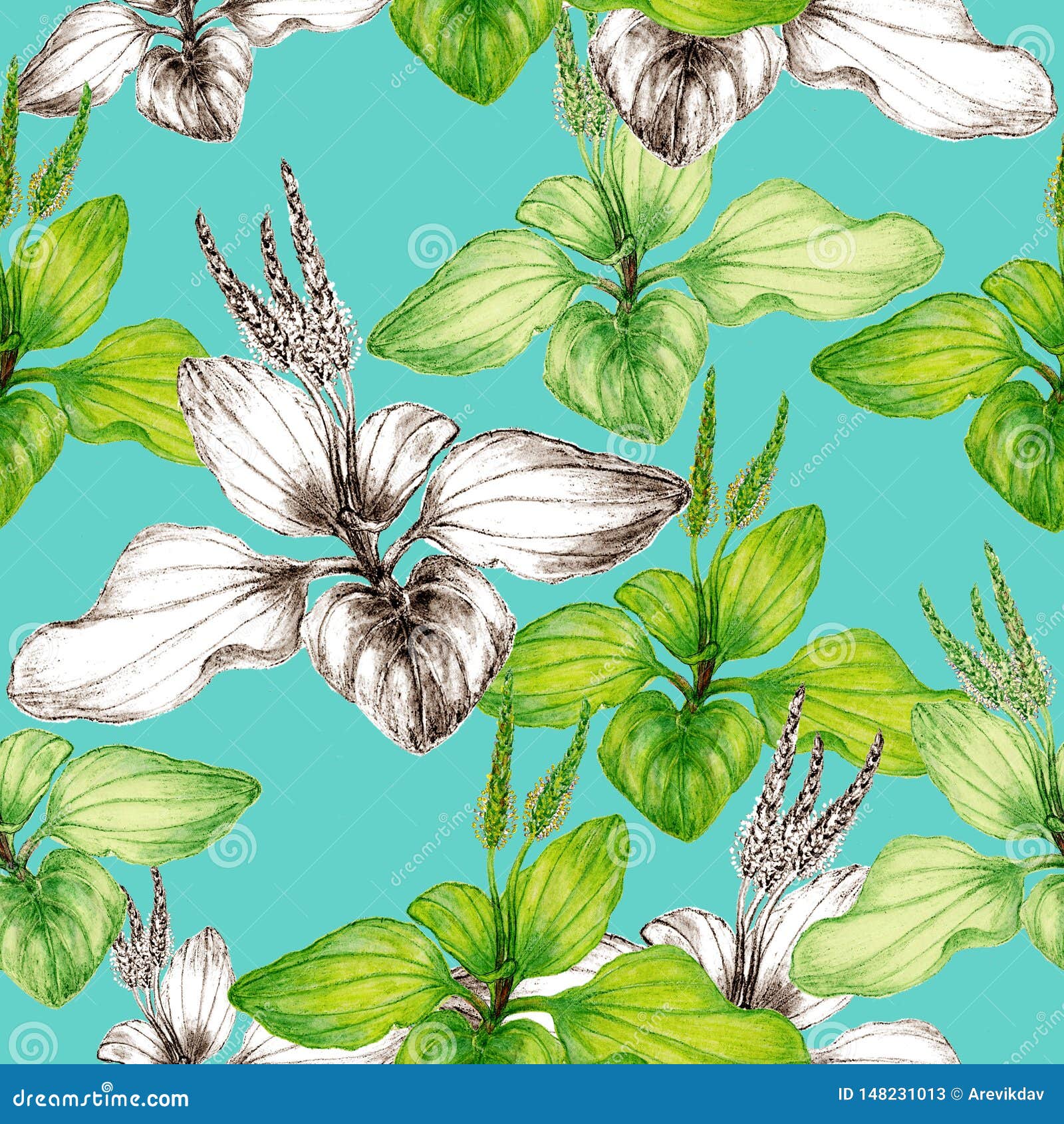The image size is (1064, 1124).
Task: Click the Arevikdav author credit link
Action: 1004,1093
